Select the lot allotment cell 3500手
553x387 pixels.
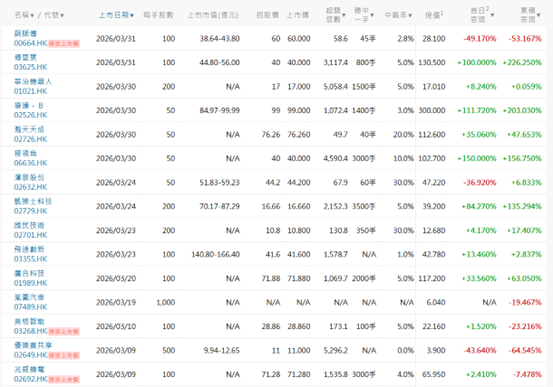pos(364,207)
